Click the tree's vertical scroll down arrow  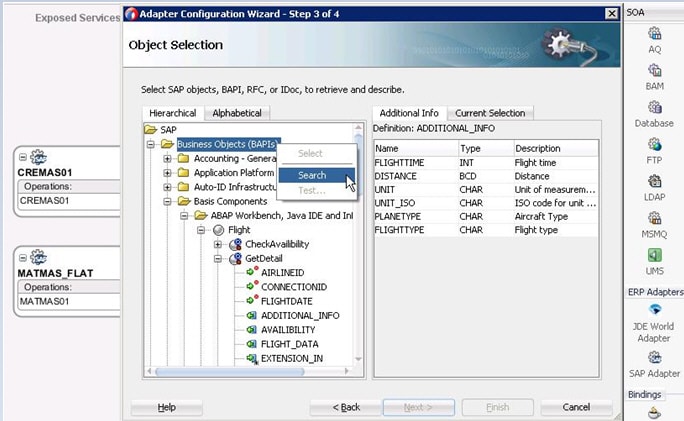tap(358, 359)
